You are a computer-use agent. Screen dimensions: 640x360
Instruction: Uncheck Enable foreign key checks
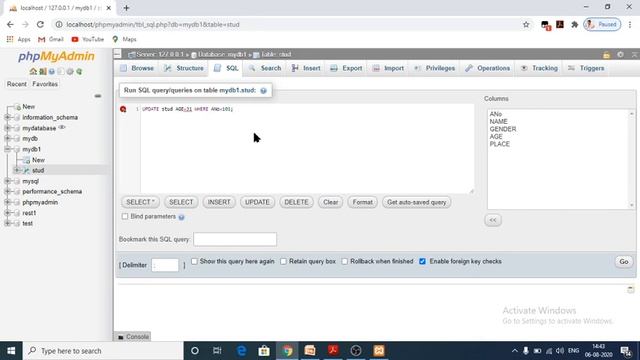422,261
